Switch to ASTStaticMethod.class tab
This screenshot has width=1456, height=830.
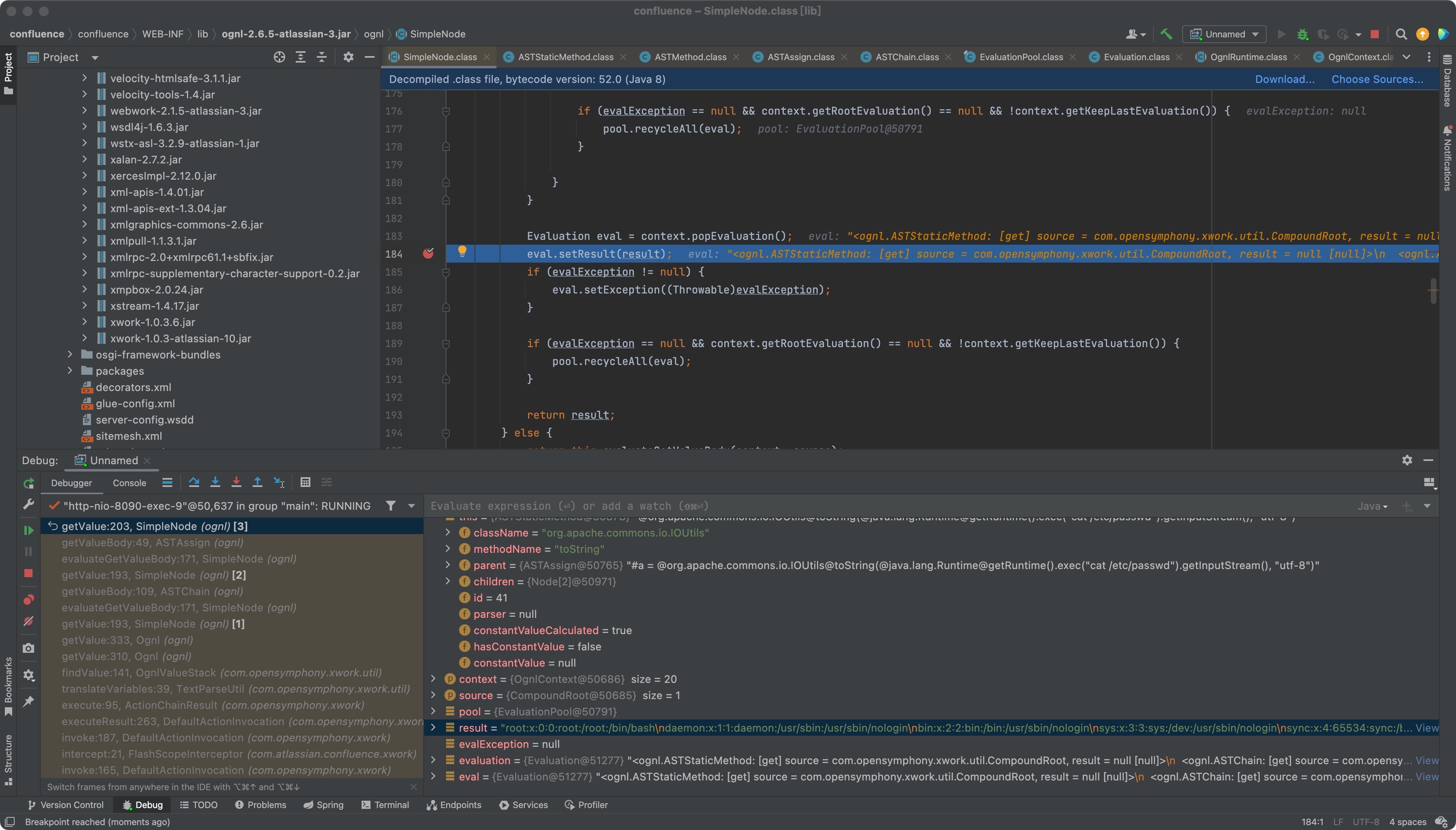[565, 57]
